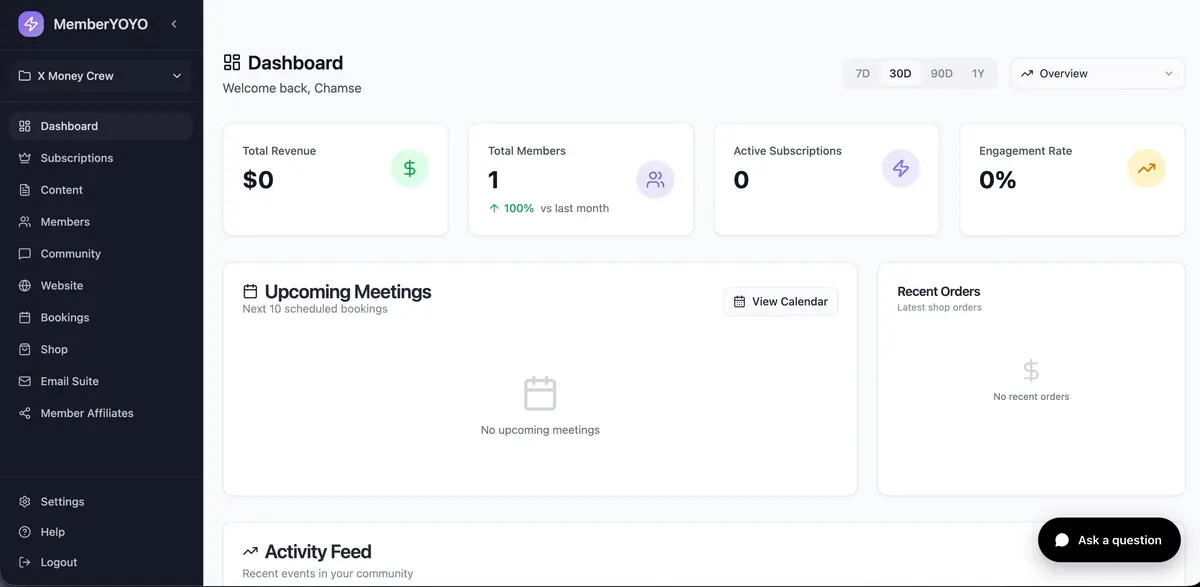Open the Member Affiliates share icon
The image size is (1200, 587).
[23, 412]
